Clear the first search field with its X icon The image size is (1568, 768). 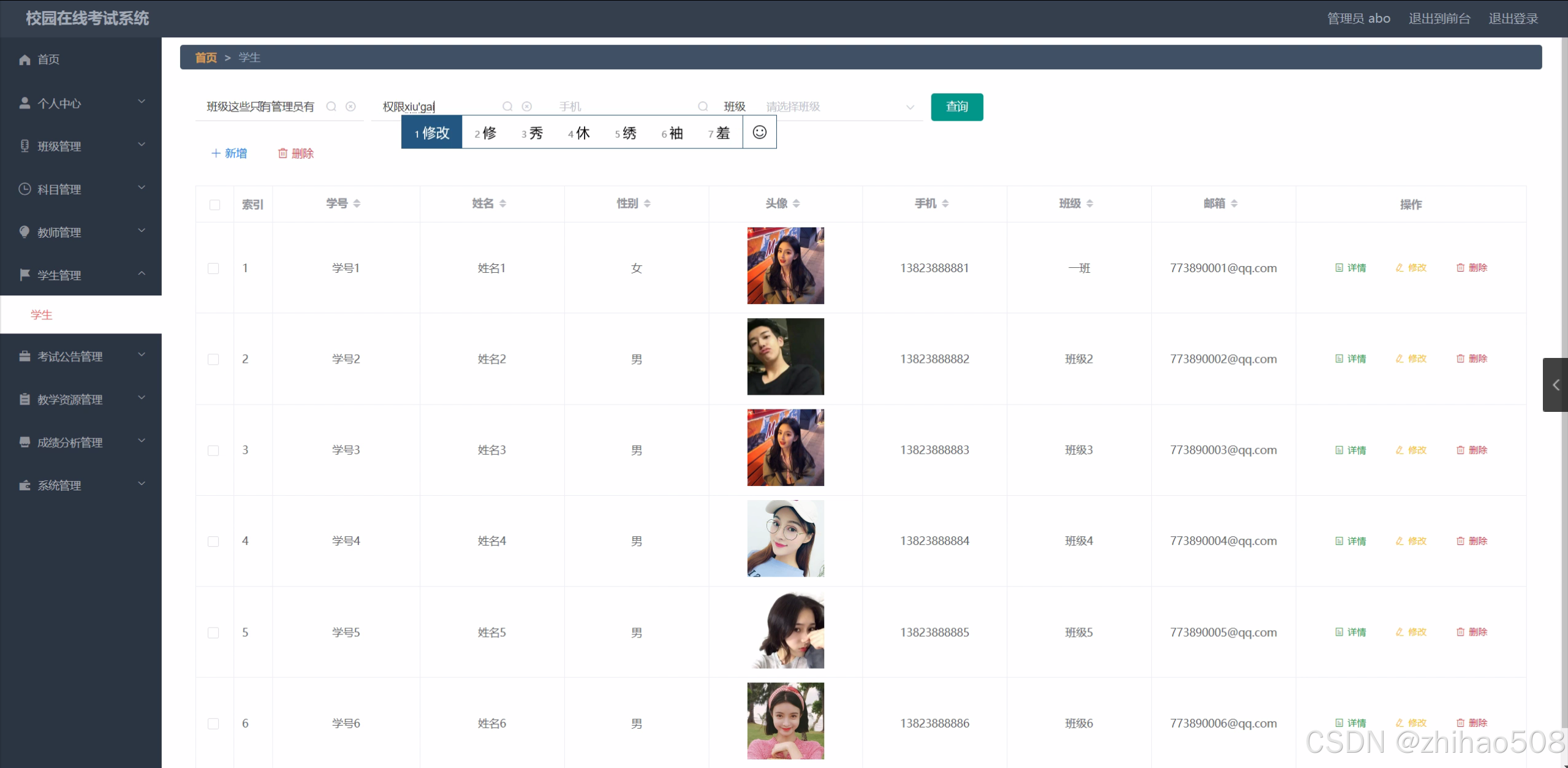(x=350, y=107)
